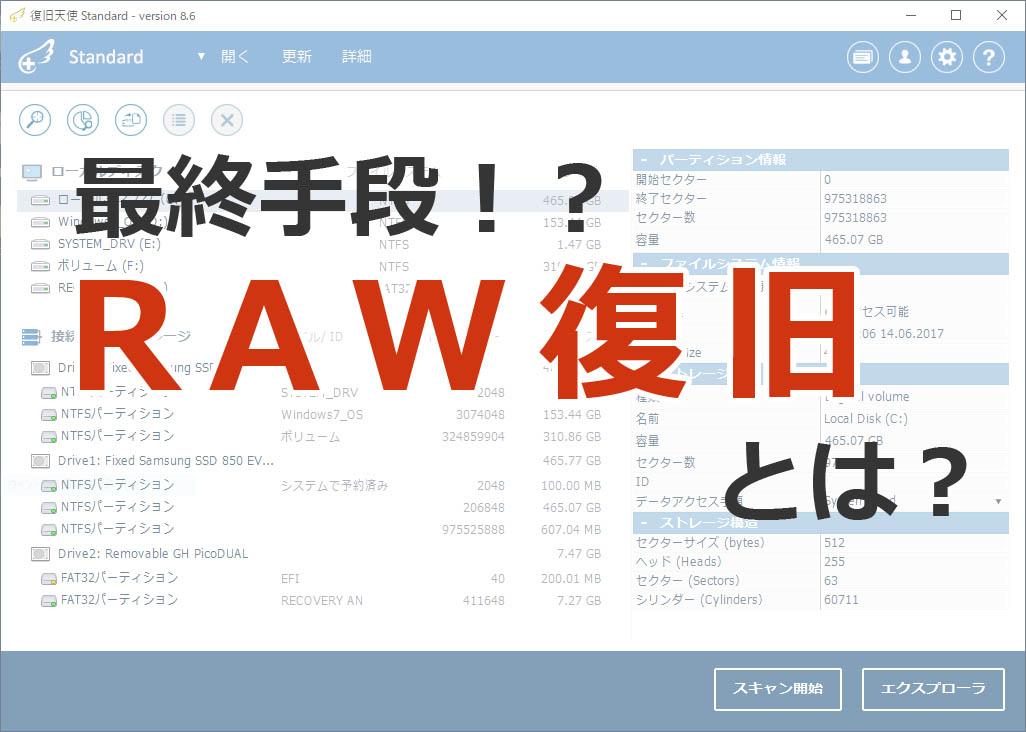This screenshot has width=1026, height=732.
Task: Click the user account icon
Action: pyautogui.click(x=904, y=57)
